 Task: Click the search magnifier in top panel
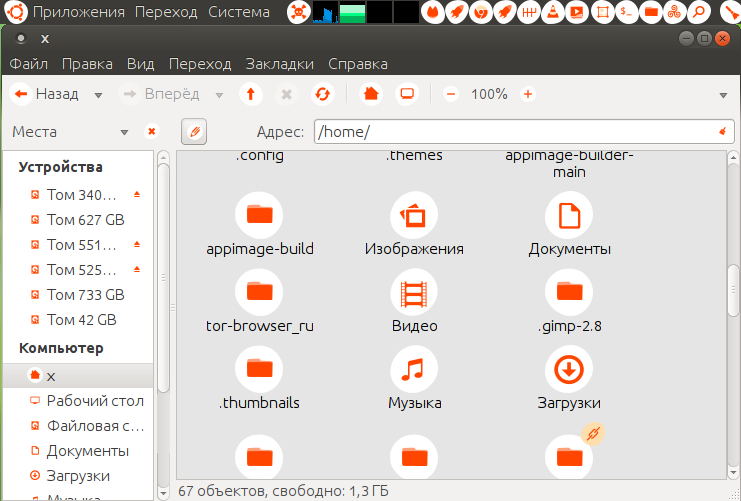click(698, 12)
